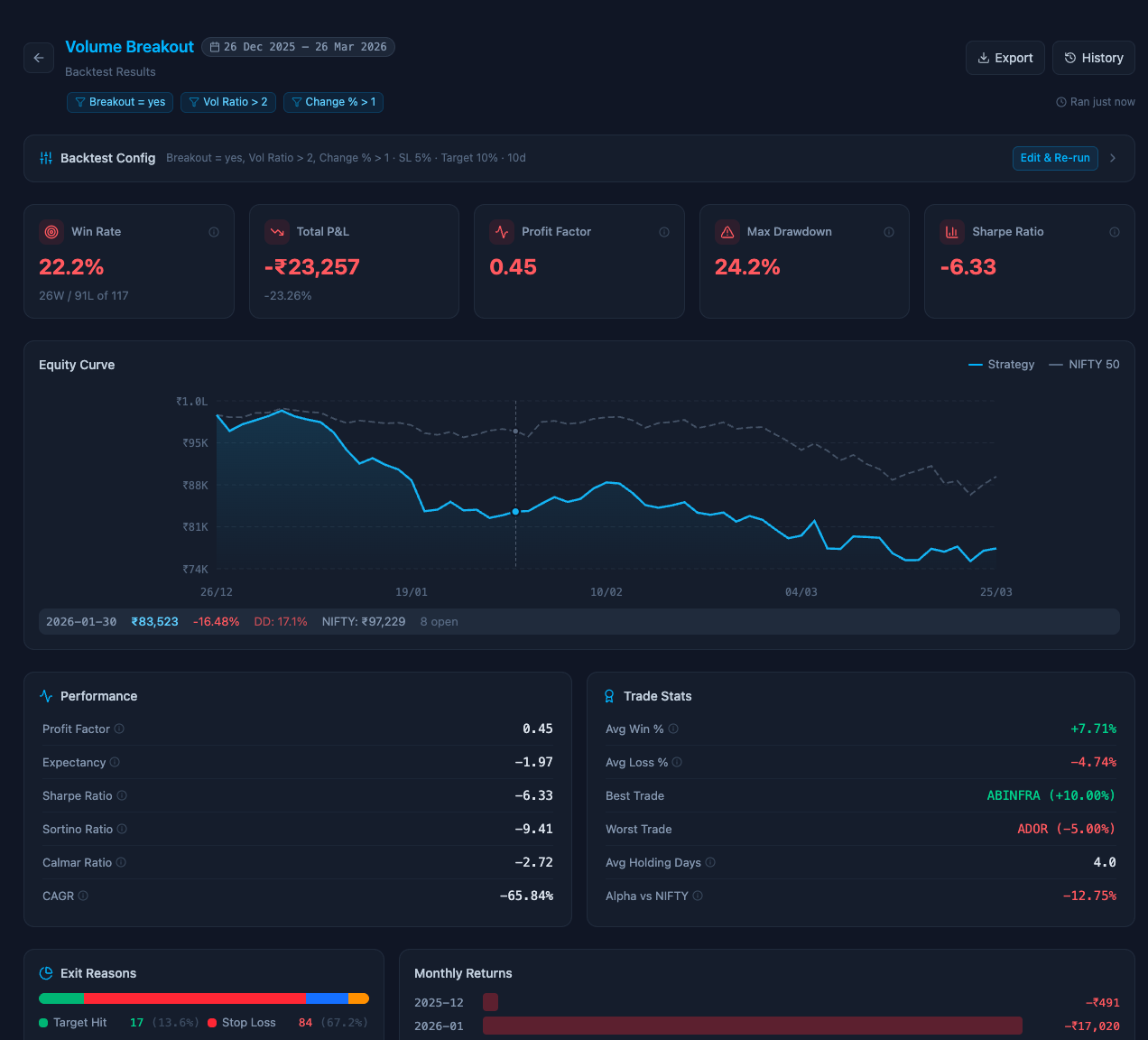Click the medal icon beside Trade Stats
The width and height of the screenshot is (1148, 1040).
(x=610, y=696)
